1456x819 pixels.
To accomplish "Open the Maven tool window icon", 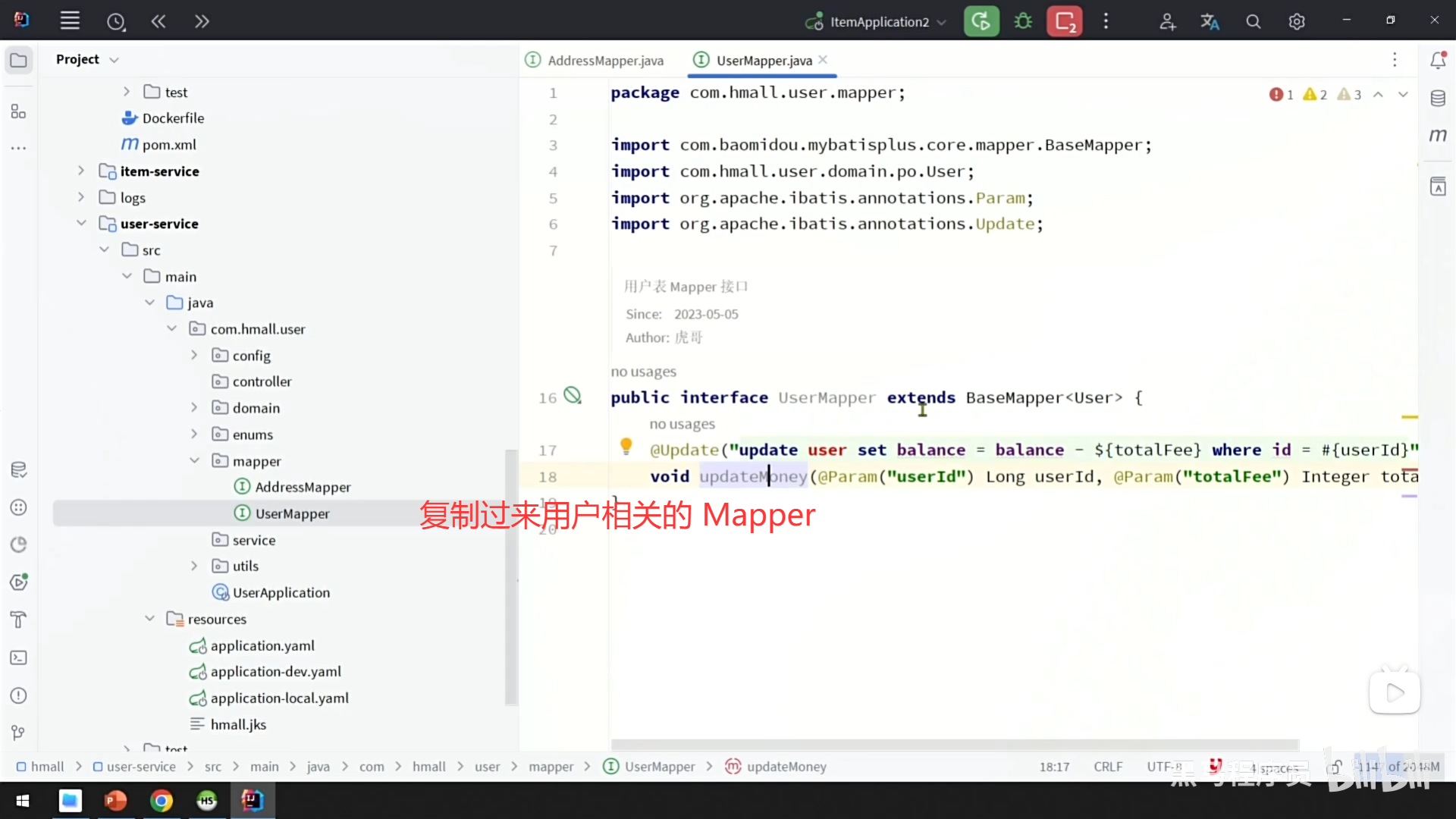I will click(1438, 135).
